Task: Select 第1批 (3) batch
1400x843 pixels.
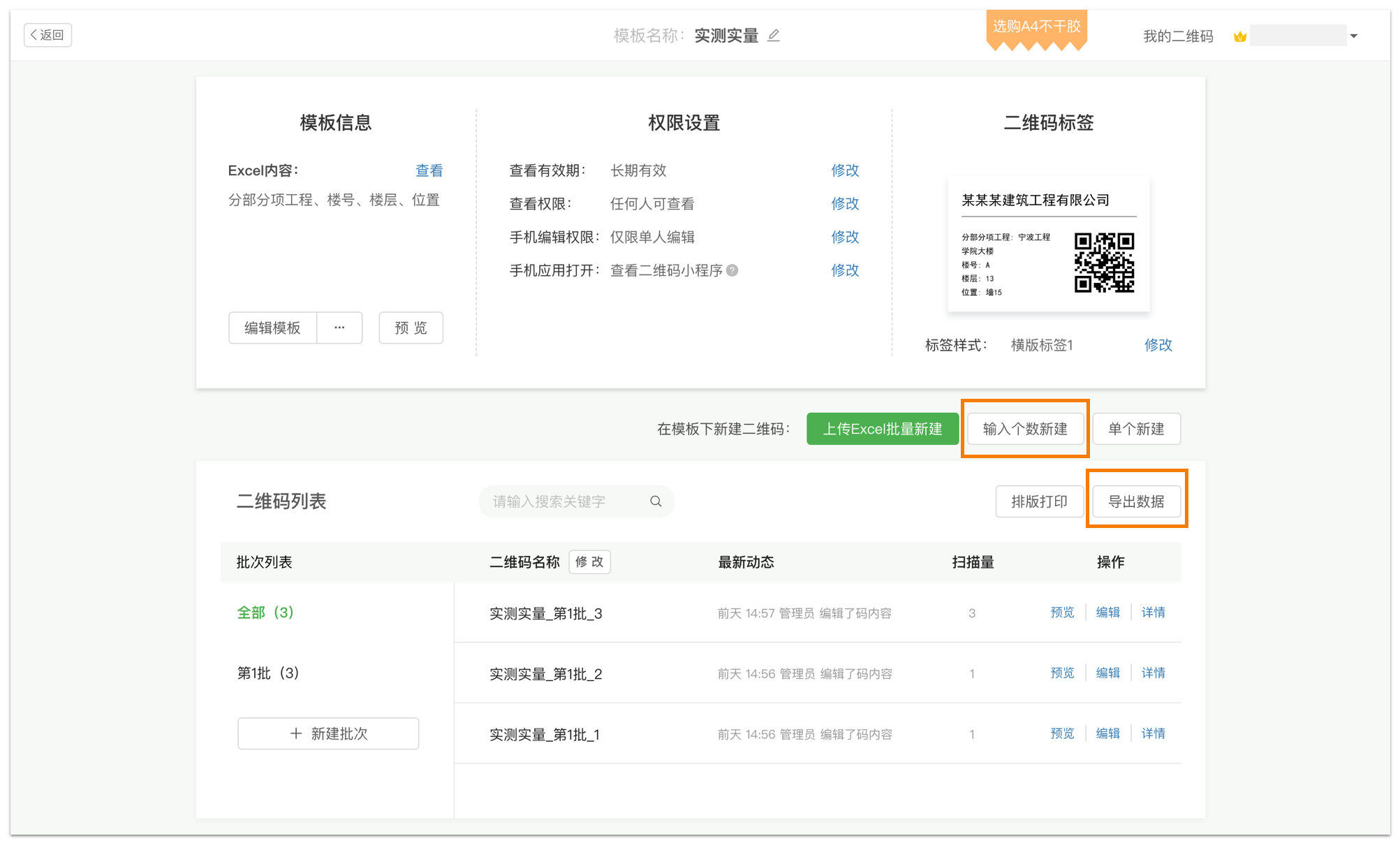Action: pos(268,673)
